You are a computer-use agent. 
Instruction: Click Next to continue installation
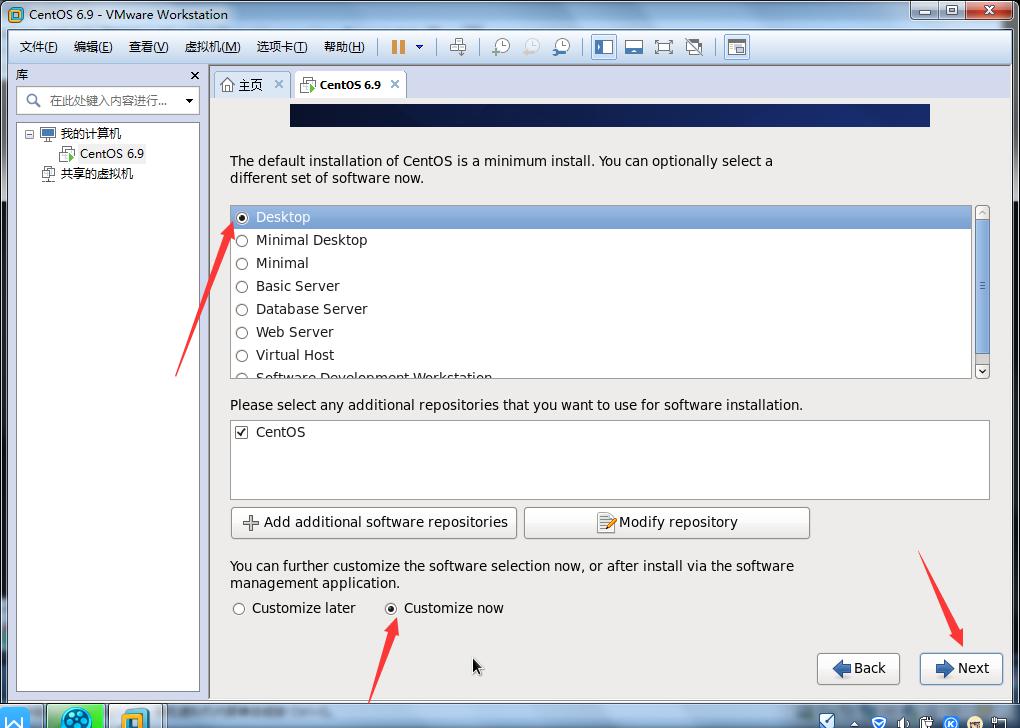[961, 669]
